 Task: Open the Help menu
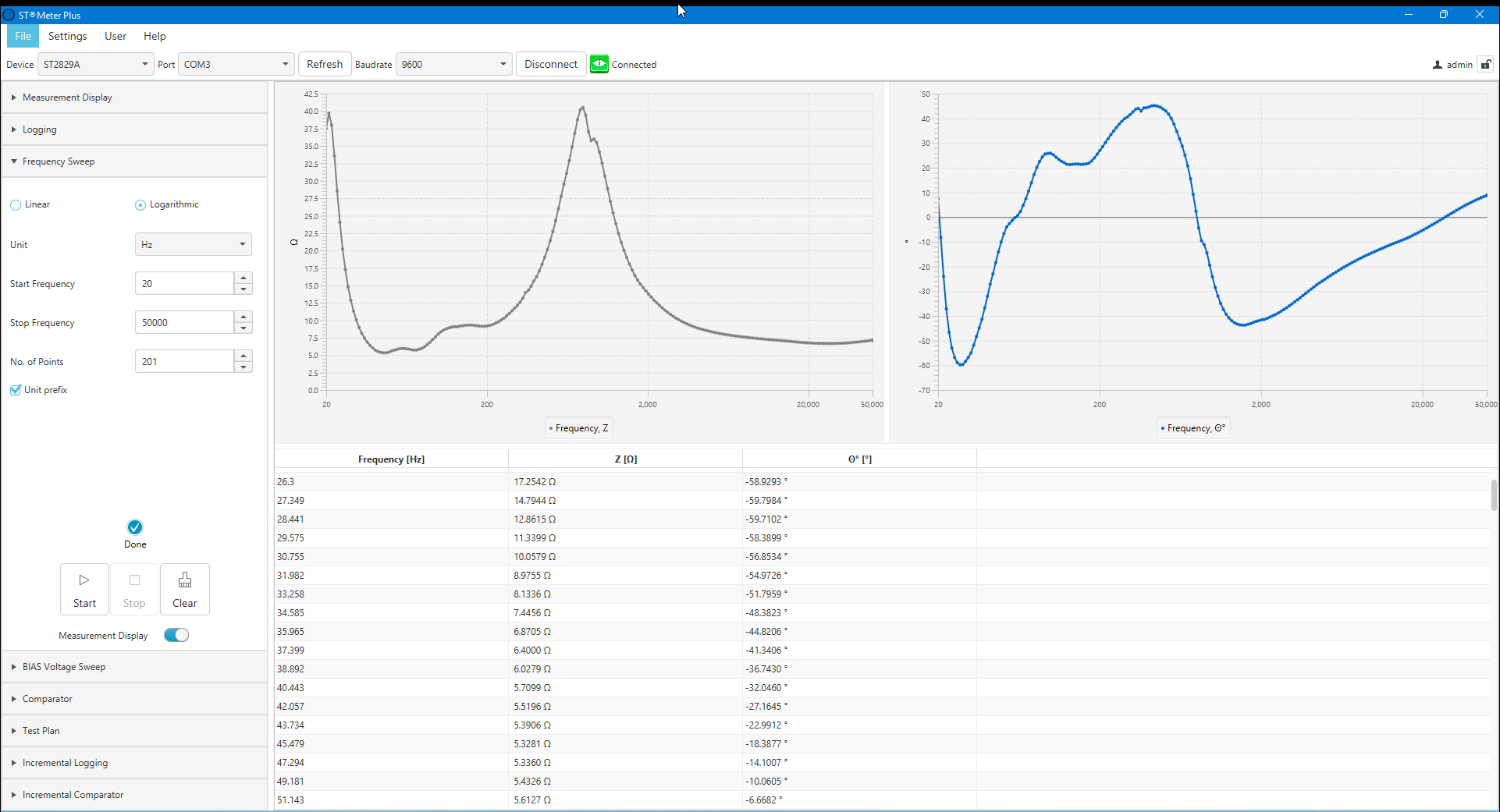click(155, 36)
